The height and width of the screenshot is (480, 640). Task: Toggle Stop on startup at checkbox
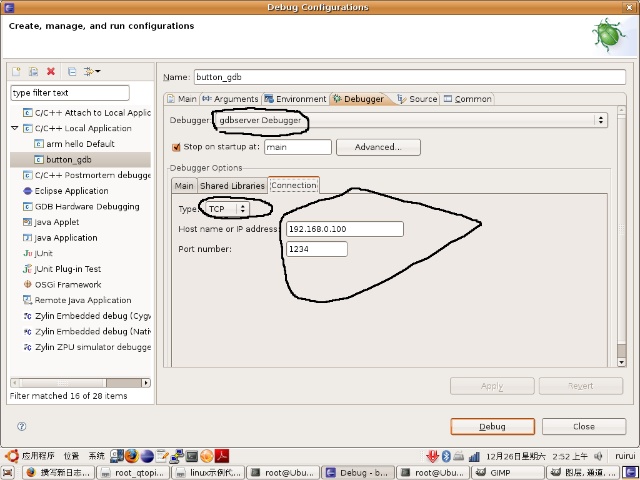pos(176,147)
